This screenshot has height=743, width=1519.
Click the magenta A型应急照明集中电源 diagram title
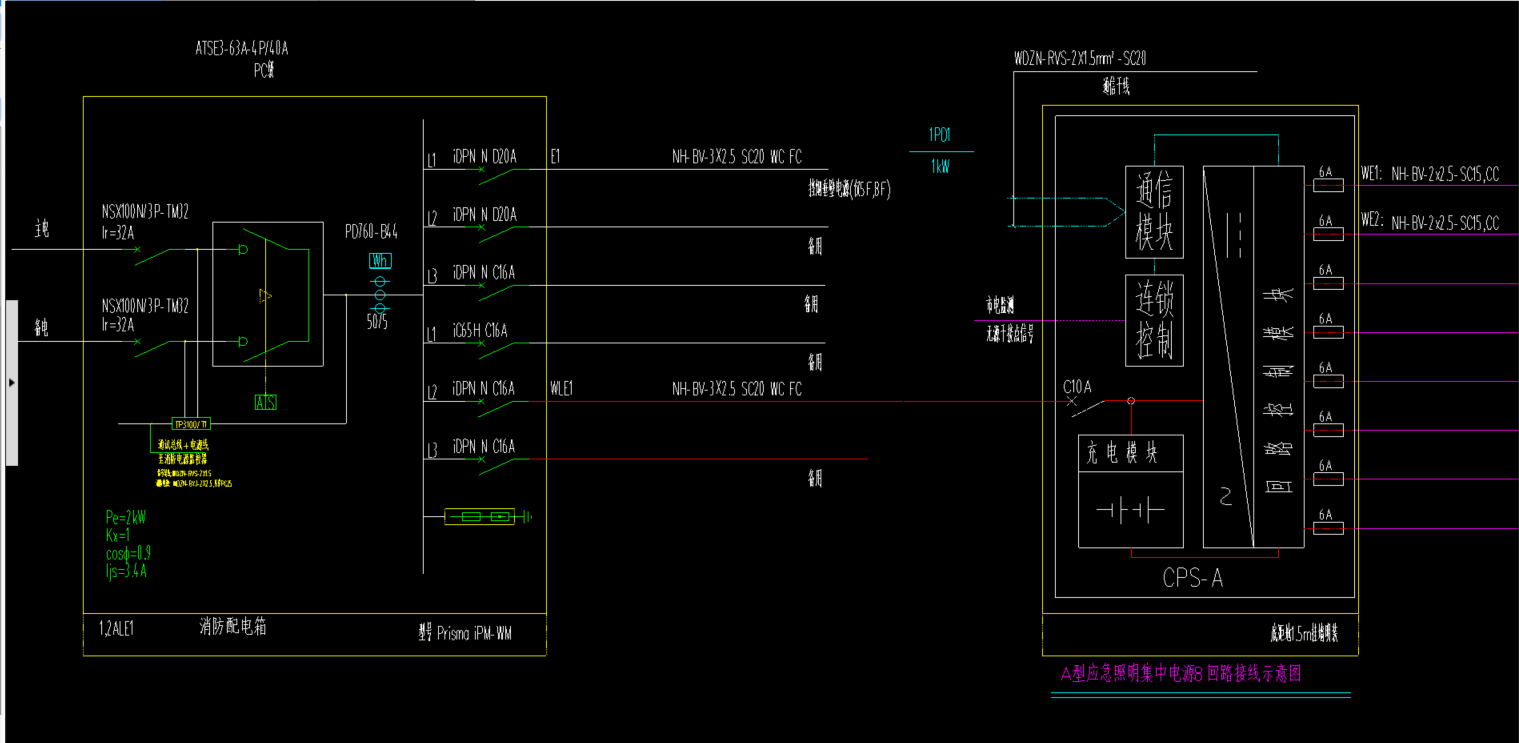coord(1181,674)
